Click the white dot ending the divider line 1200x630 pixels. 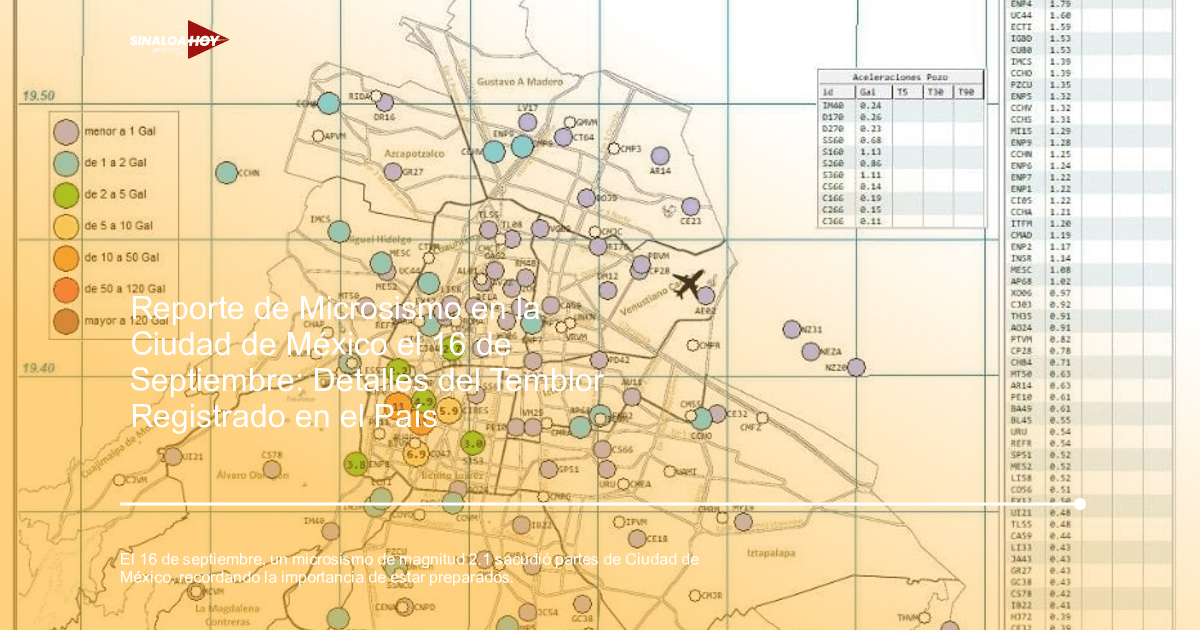tap(1079, 504)
